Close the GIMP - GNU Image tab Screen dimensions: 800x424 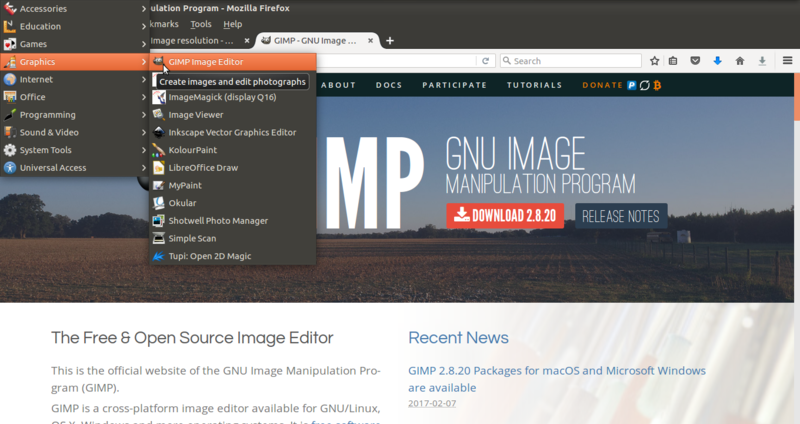370,40
